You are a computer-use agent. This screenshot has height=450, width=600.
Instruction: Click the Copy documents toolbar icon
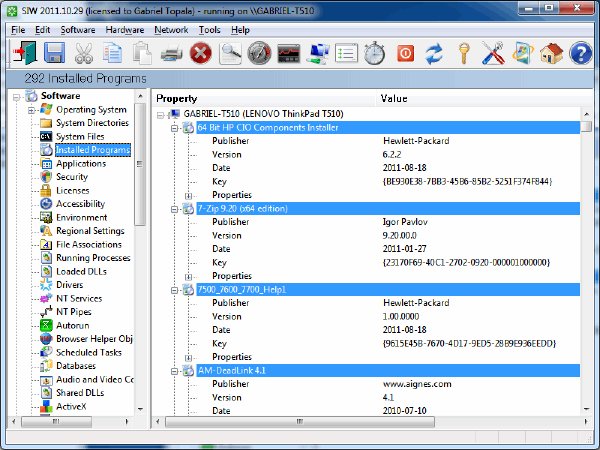click(x=112, y=53)
